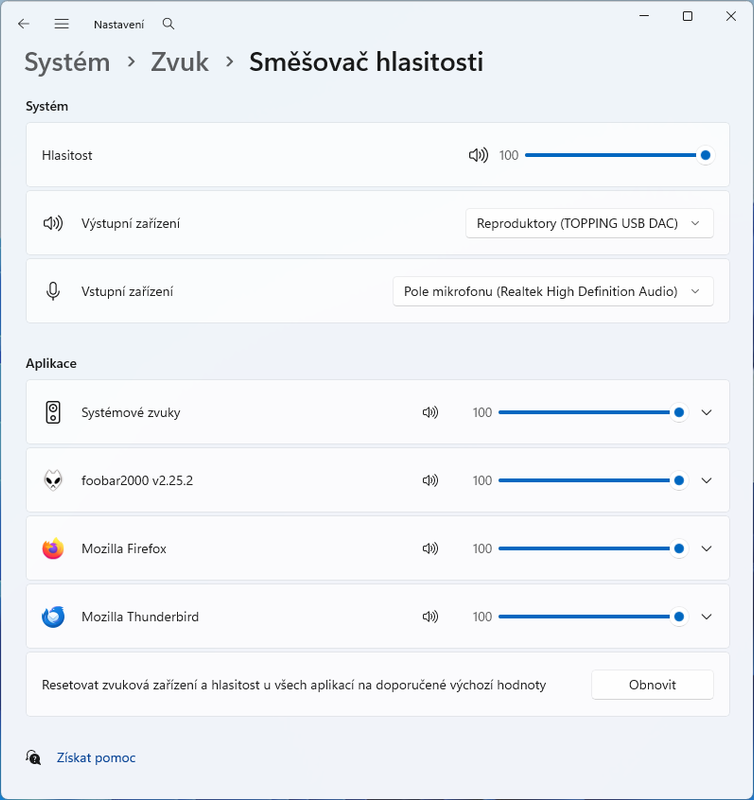Click the help icon beside Získat pomoc
This screenshot has height=800, width=754.
point(34,757)
